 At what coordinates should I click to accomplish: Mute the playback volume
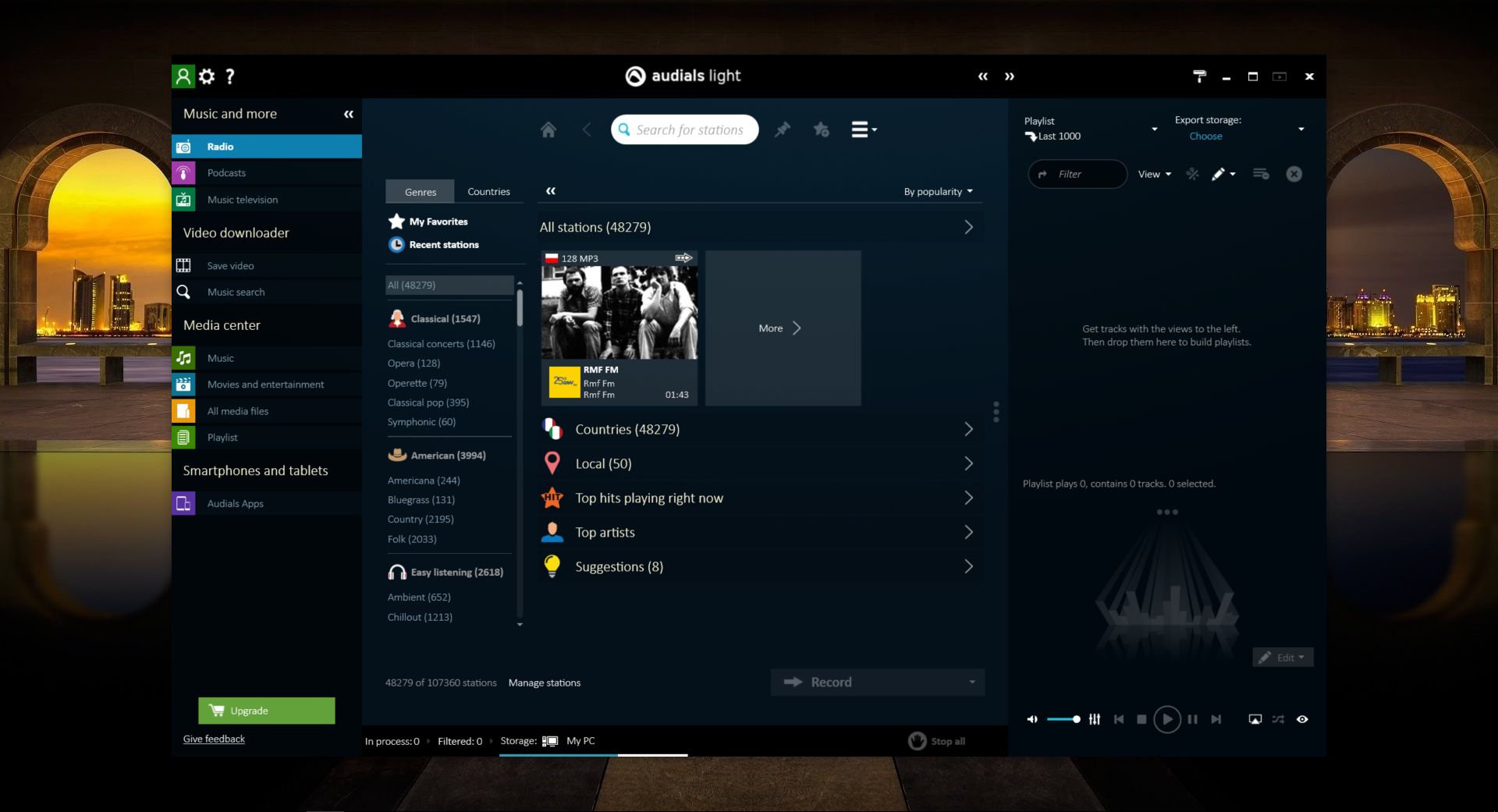1032,719
